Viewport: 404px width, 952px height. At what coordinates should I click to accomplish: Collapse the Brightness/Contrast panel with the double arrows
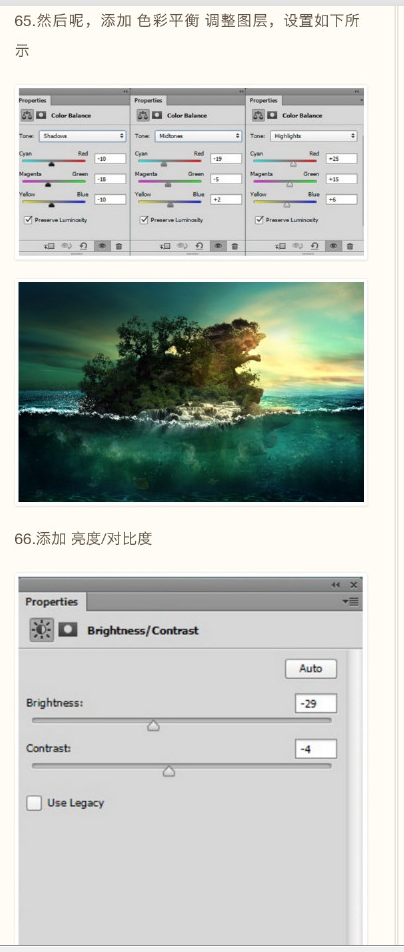point(335,585)
